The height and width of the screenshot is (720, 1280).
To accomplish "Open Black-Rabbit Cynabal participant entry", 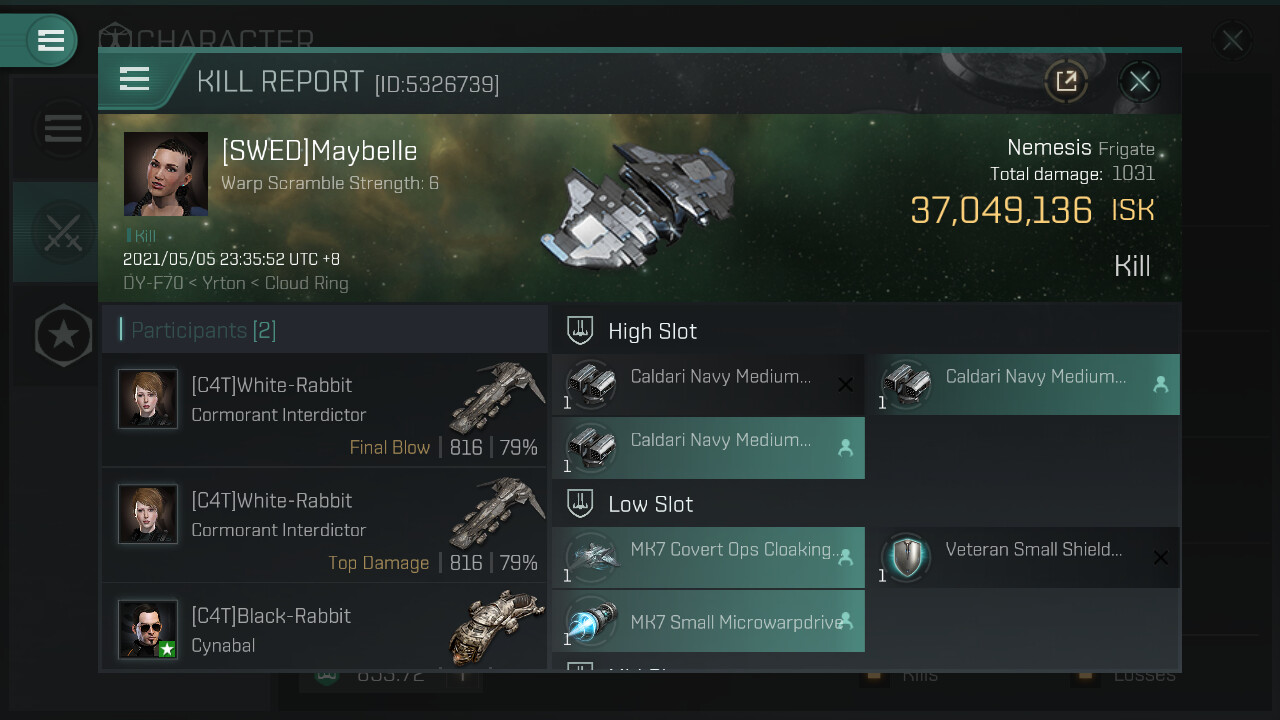I will pyautogui.click(x=325, y=628).
